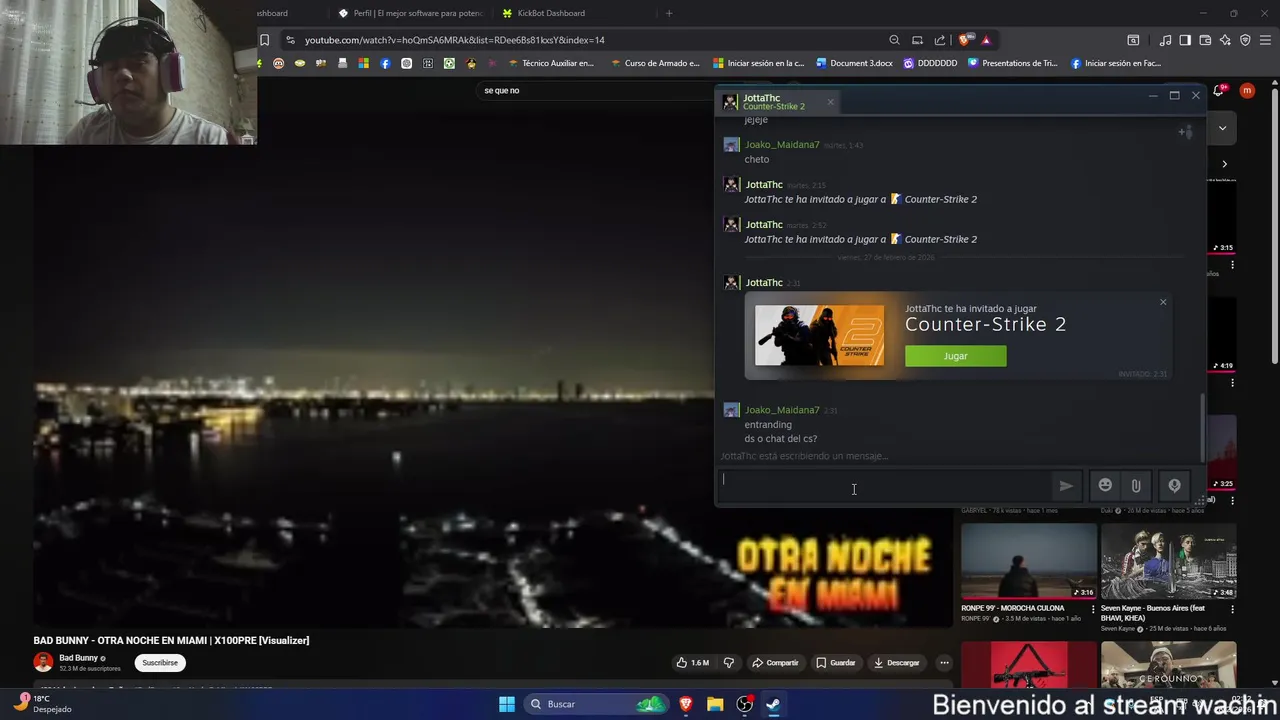Switch to the 'Perfil | El mejor software' tab
Viewport: 1280px width, 720px height.
(410, 13)
